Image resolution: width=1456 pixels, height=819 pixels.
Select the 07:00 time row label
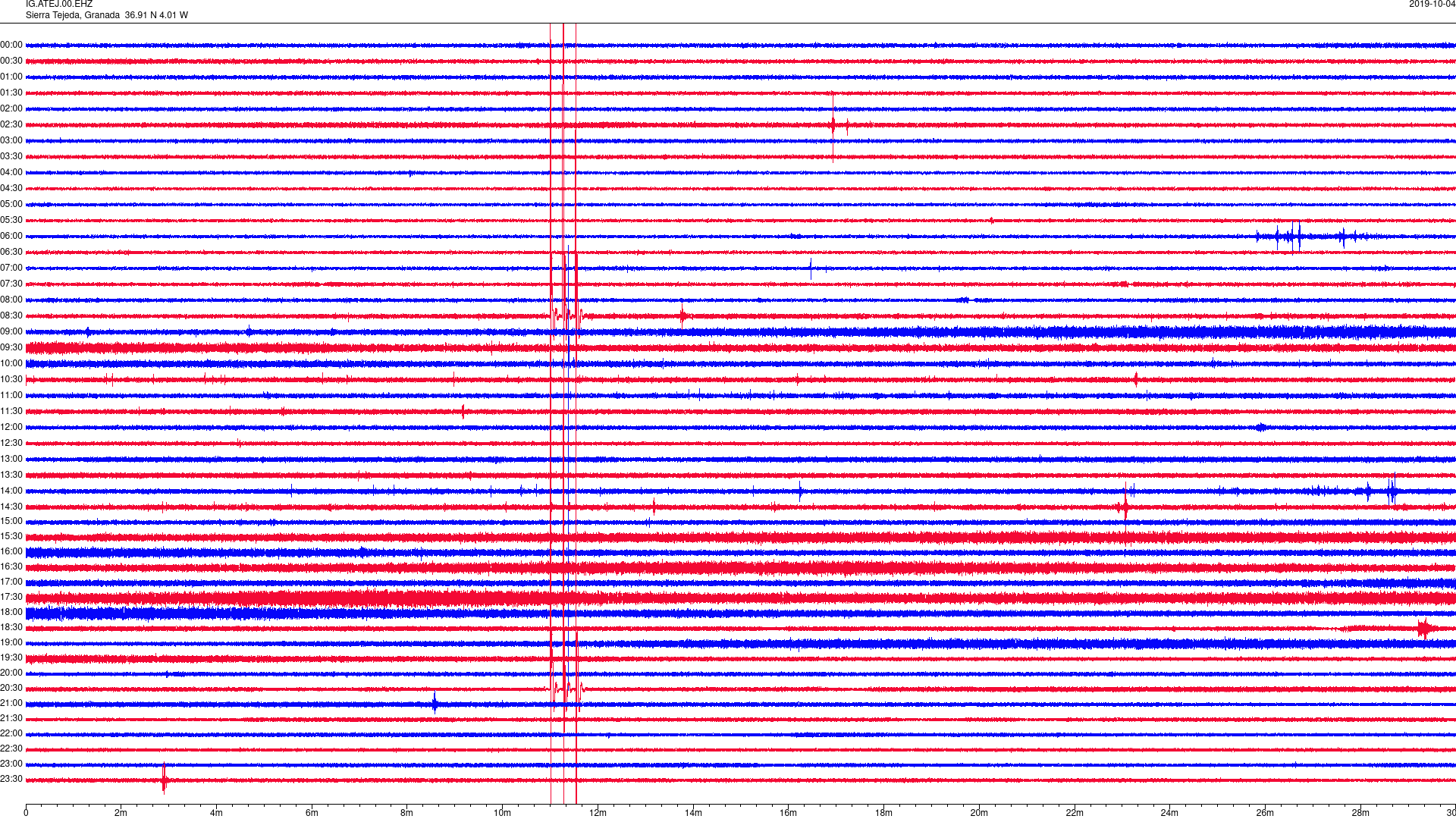coord(11,268)
